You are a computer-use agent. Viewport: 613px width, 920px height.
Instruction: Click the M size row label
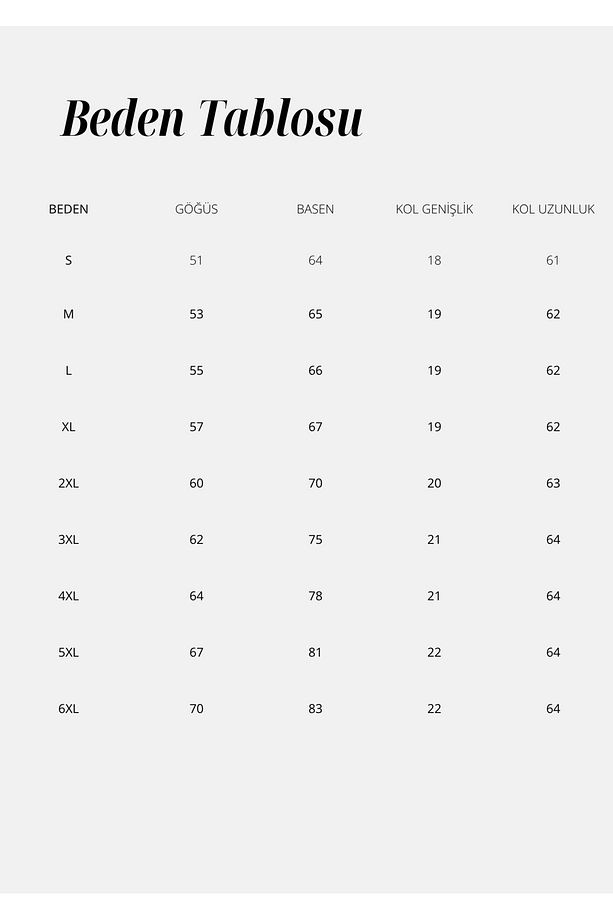69,314
